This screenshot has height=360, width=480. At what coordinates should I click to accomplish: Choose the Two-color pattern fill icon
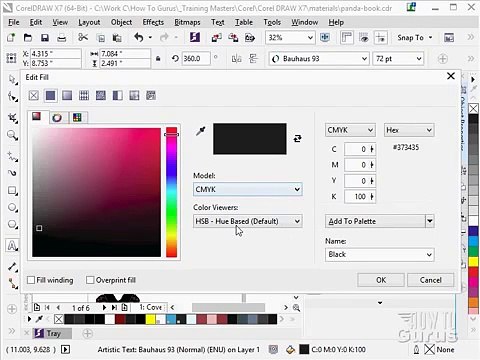[x=117, y=96]
